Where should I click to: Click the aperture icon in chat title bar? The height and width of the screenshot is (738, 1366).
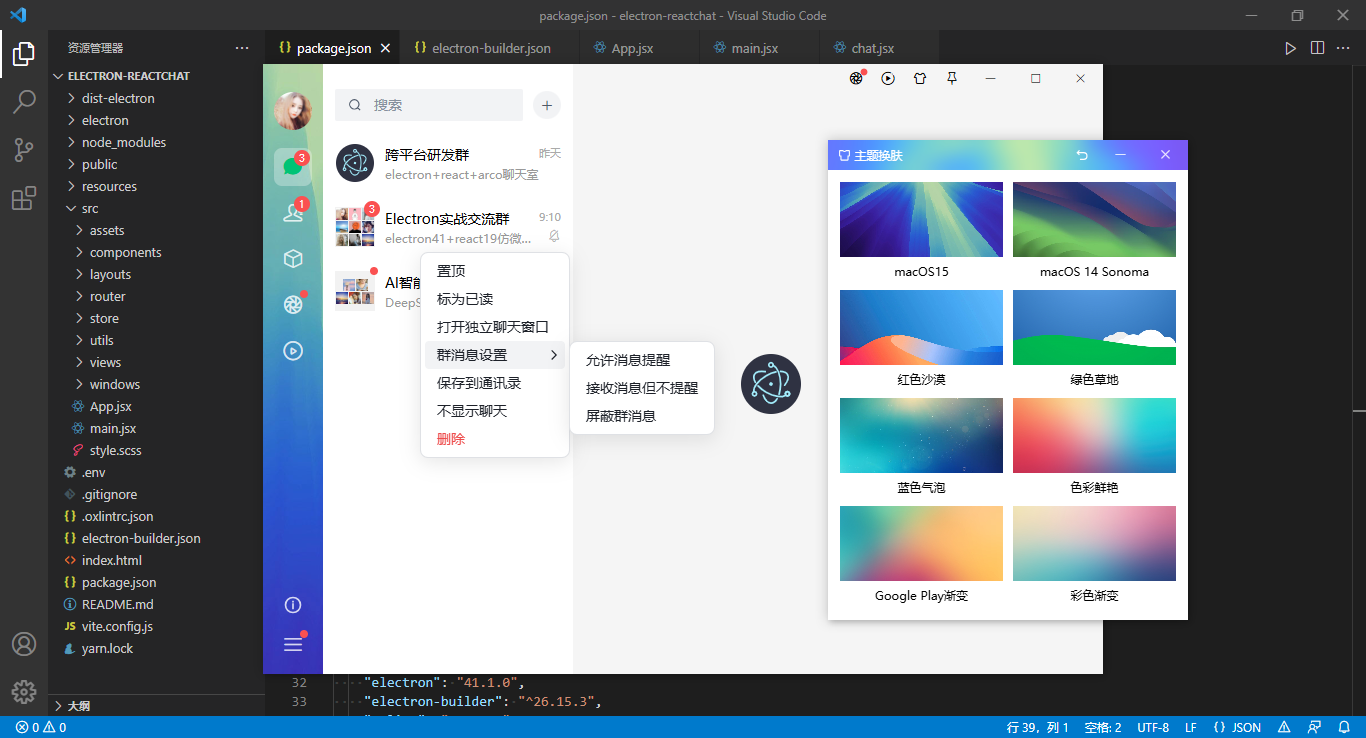(x=856, y=78)
